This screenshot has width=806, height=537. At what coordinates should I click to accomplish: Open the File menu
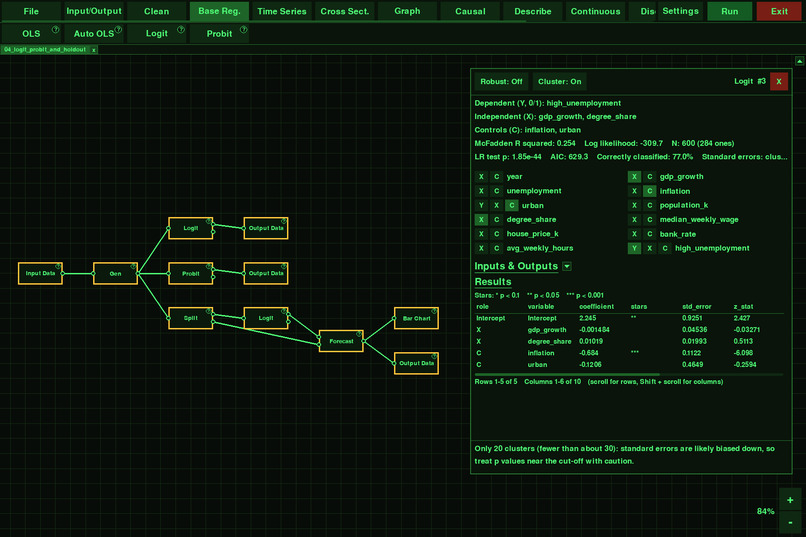point(31,11)
